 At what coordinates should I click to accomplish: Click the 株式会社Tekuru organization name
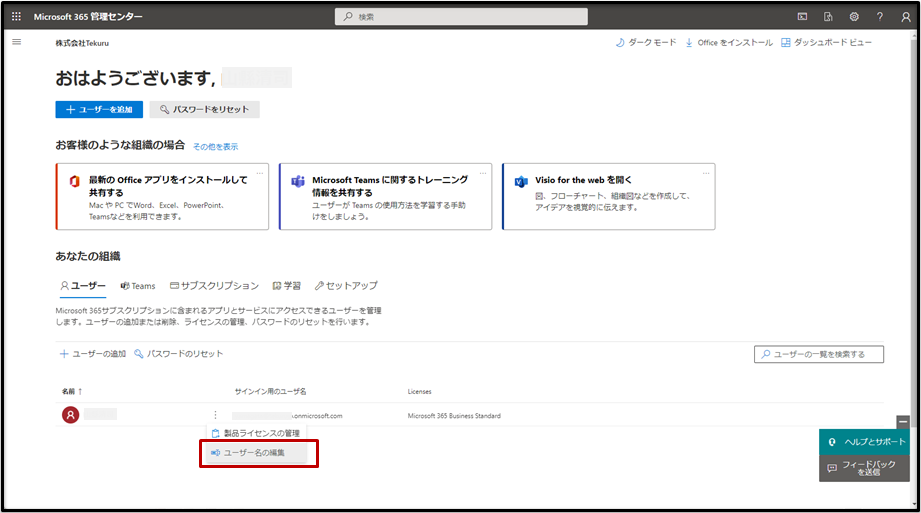pyautogui.click(x=82, y=43)
